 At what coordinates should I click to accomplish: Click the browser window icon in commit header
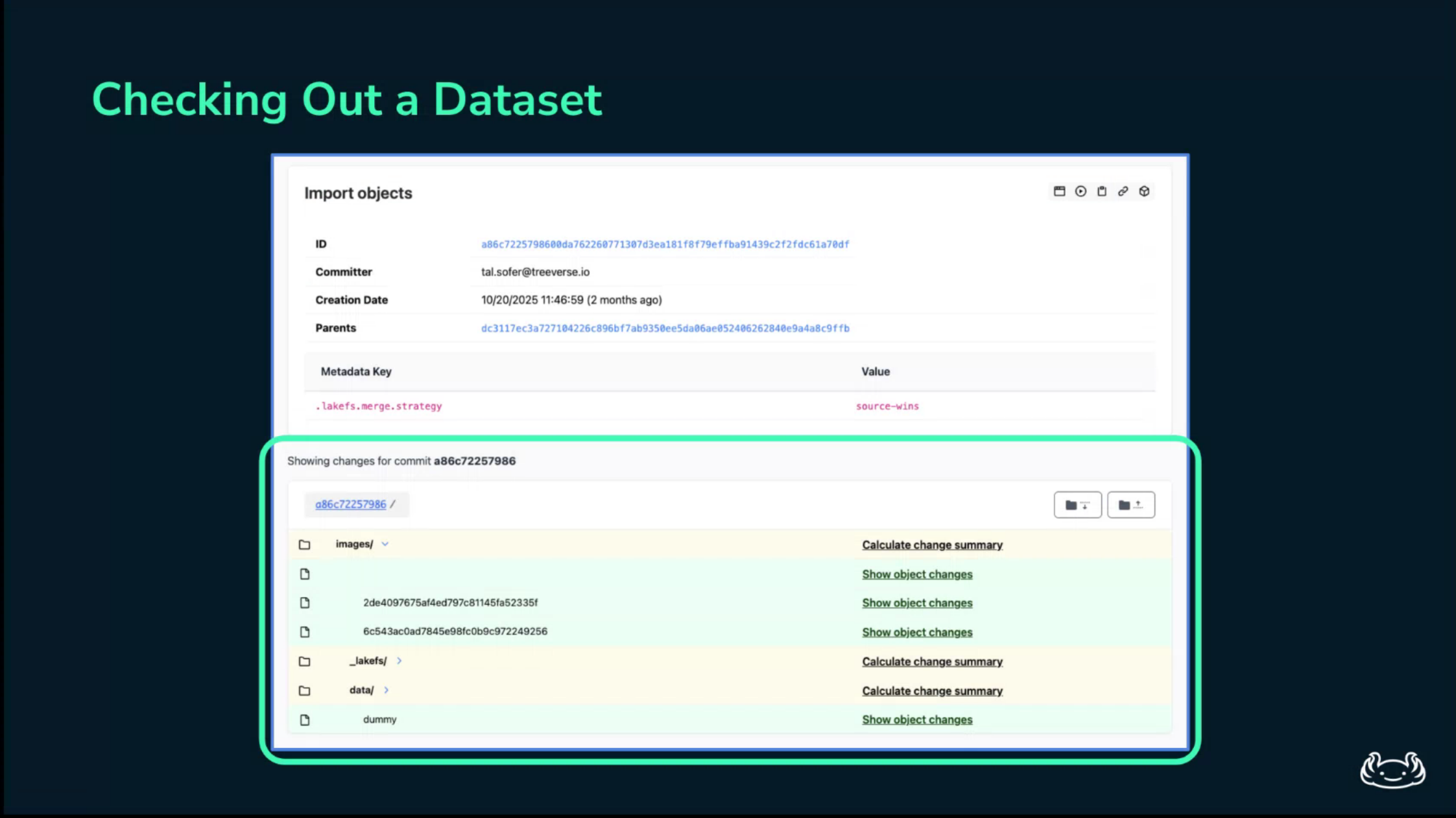[x=1059, y=191]
